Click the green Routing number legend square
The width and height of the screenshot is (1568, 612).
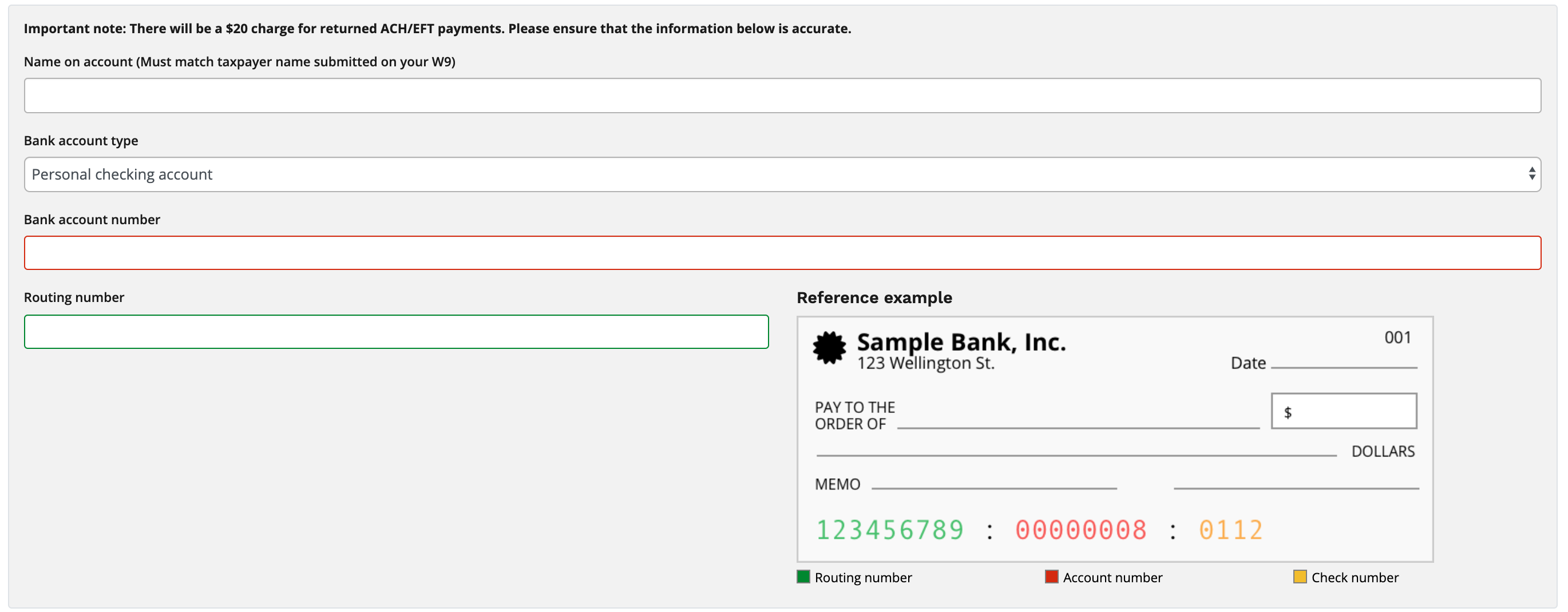tap(803, 577)
